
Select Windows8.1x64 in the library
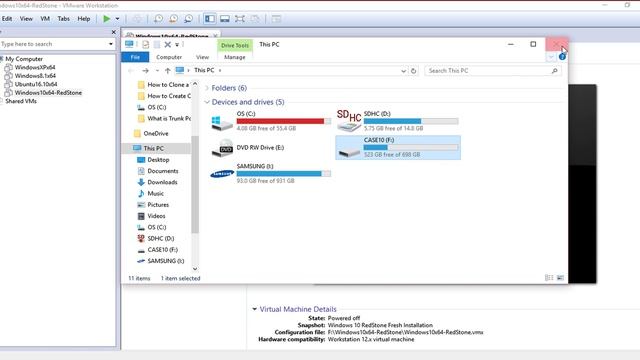coord(35,76)
